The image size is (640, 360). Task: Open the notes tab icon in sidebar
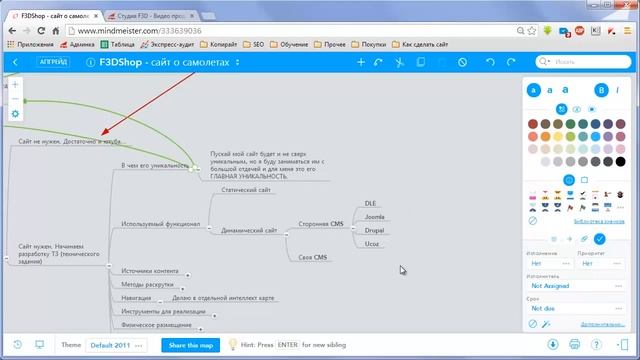click(554, 239)
